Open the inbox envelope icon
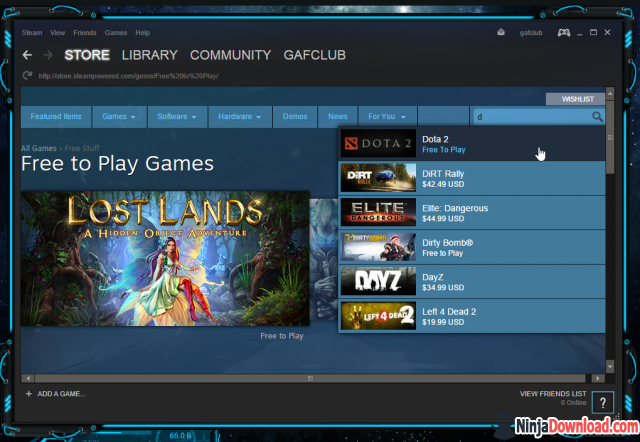Image resolution: width=640 pixels, height=442 pixels. [501, 32]
